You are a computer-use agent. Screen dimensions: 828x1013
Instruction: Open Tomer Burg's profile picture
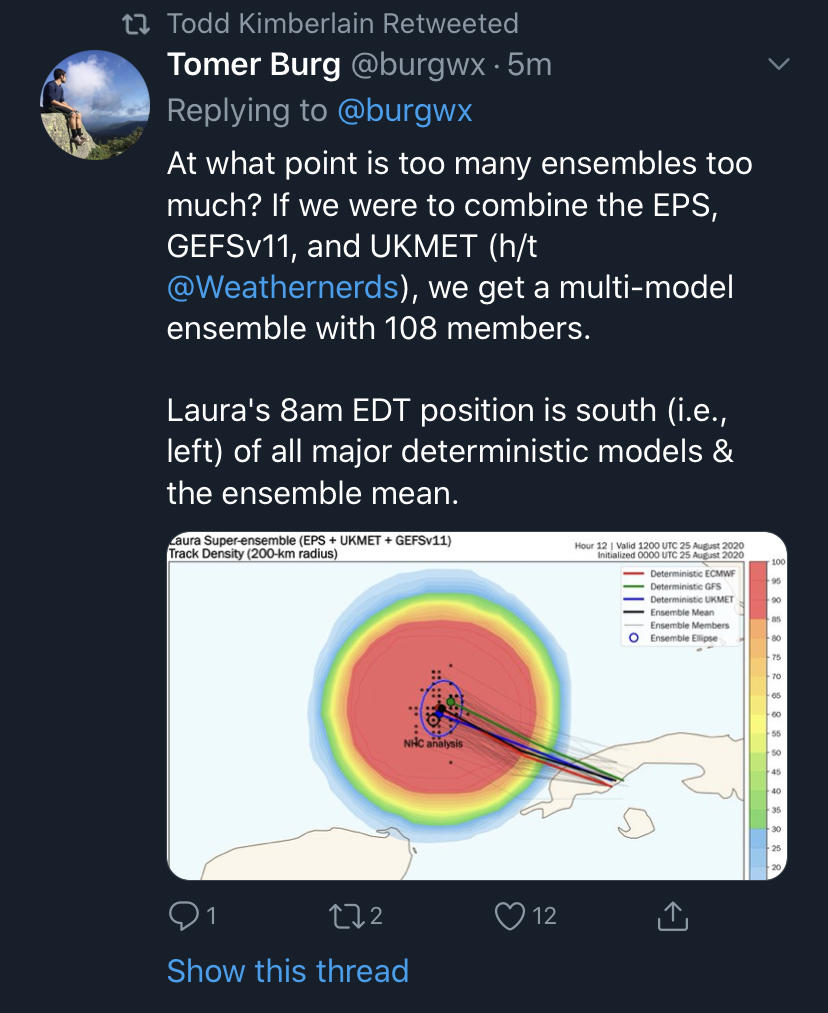94,106
